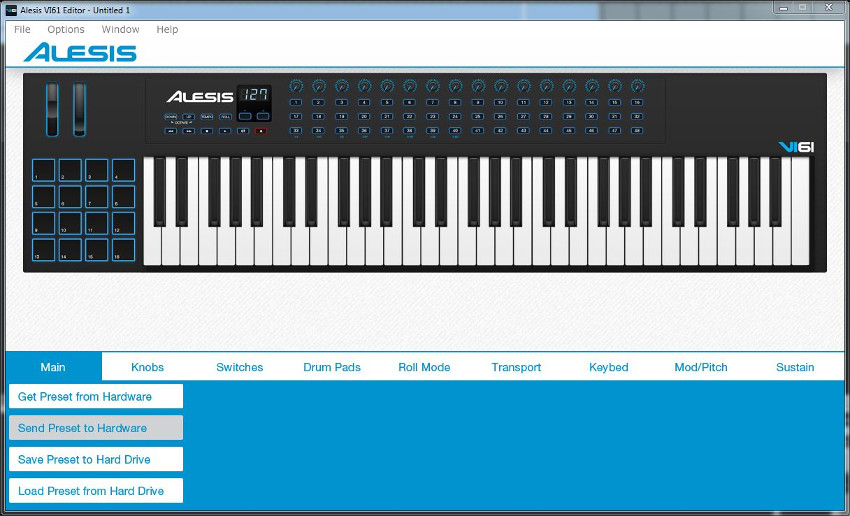Select switch button 33
The image size is (850, 516).
295,131
